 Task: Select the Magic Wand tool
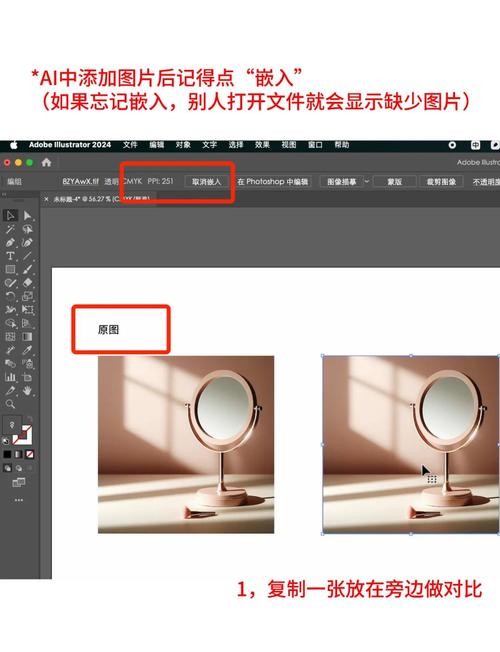10,229
